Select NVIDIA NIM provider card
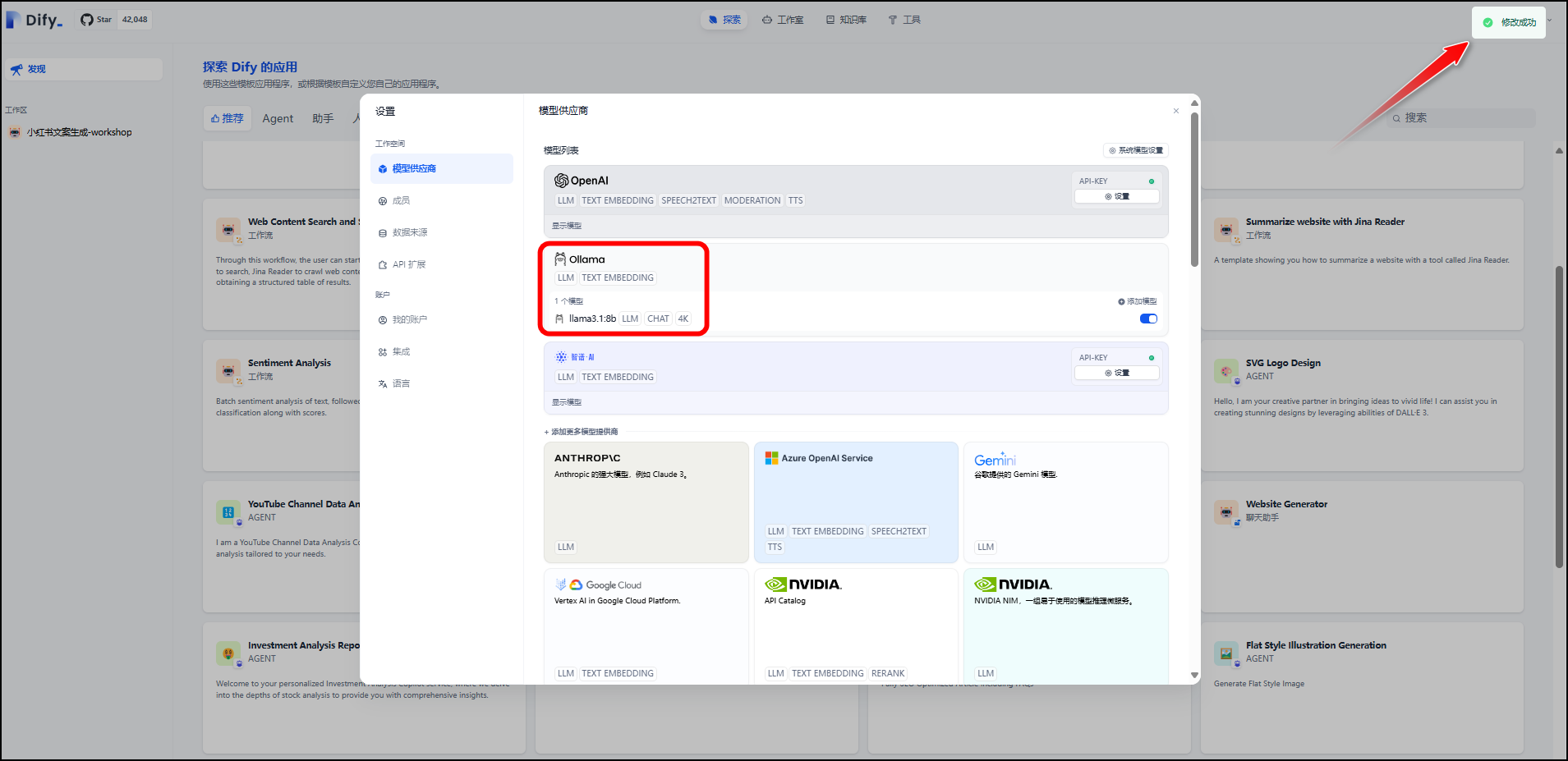The height and width of the screenshot is (761, 1568). click(x=1066, y=626)
